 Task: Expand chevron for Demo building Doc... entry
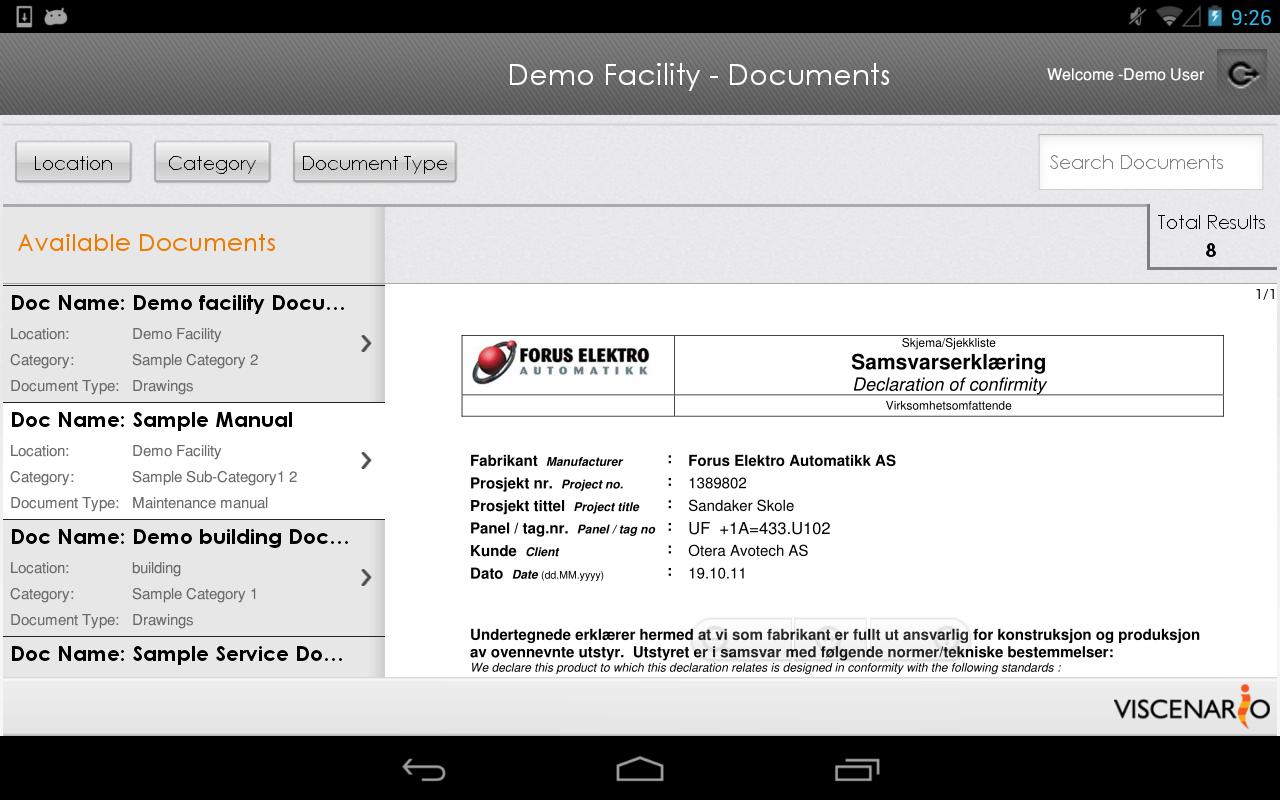point(366,578)
